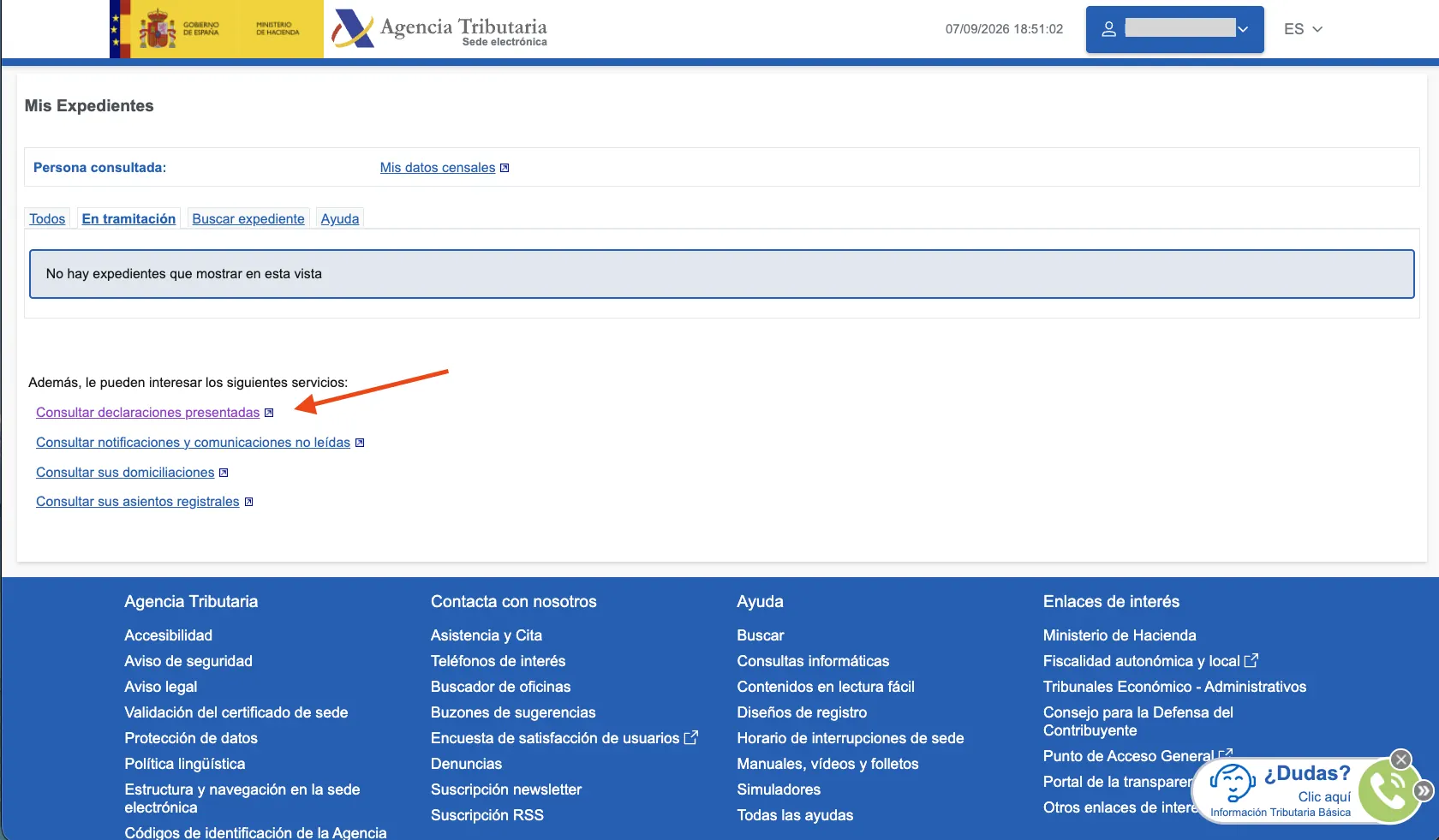Select the En tramitación tab
This screenshot has width=1439, height=840.
pos(128,218)
